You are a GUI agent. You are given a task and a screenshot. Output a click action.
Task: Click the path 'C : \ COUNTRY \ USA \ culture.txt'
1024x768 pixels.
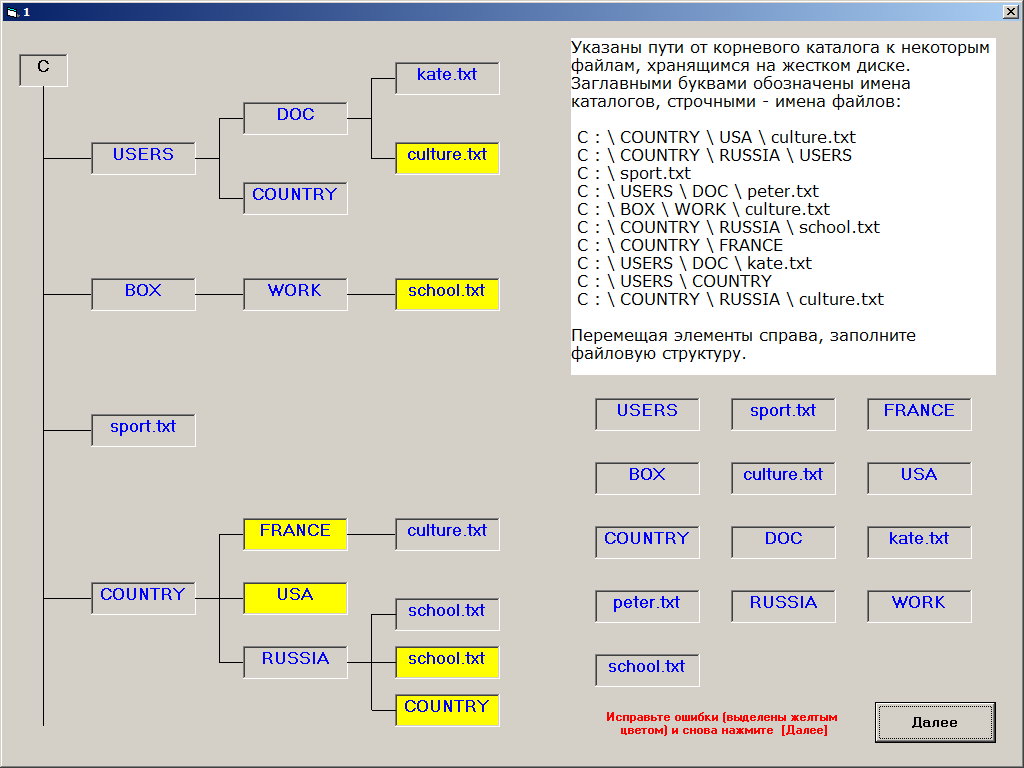(716, 137)
